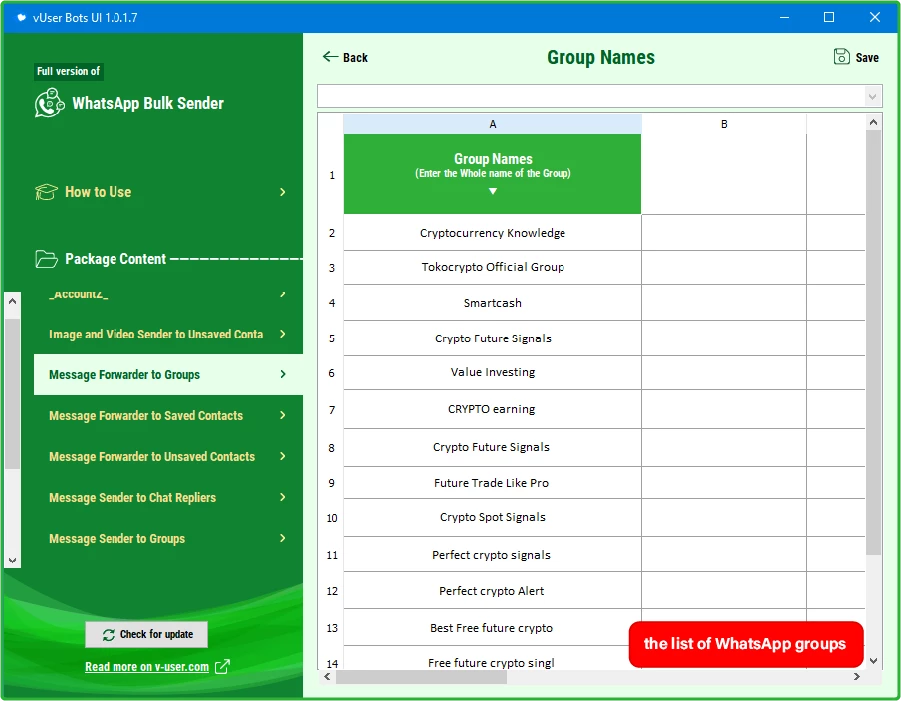The image size is (901, 701).
Task: Click the Save floppy disk icon
Action: [x=841, y=56]
